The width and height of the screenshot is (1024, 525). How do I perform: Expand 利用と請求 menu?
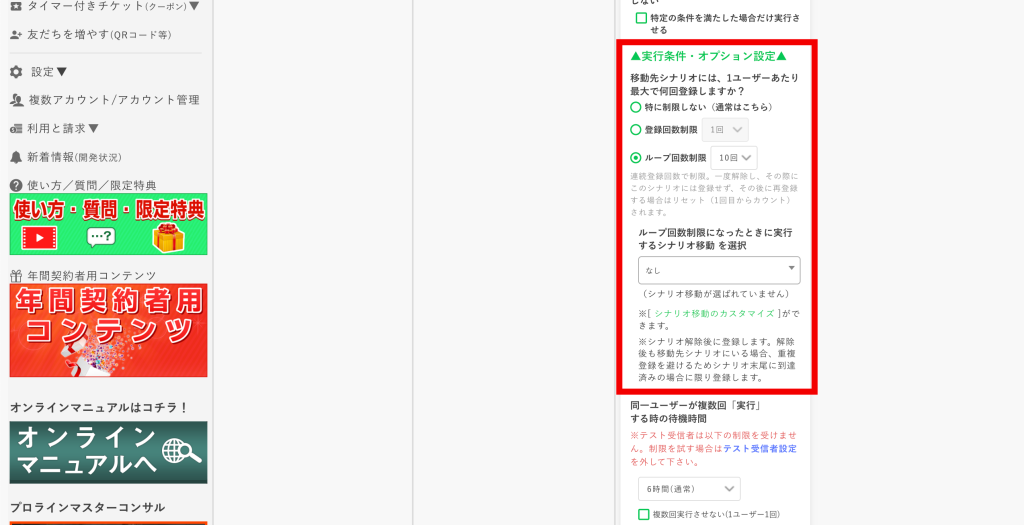pyautogui.click(x=63, y=129)
